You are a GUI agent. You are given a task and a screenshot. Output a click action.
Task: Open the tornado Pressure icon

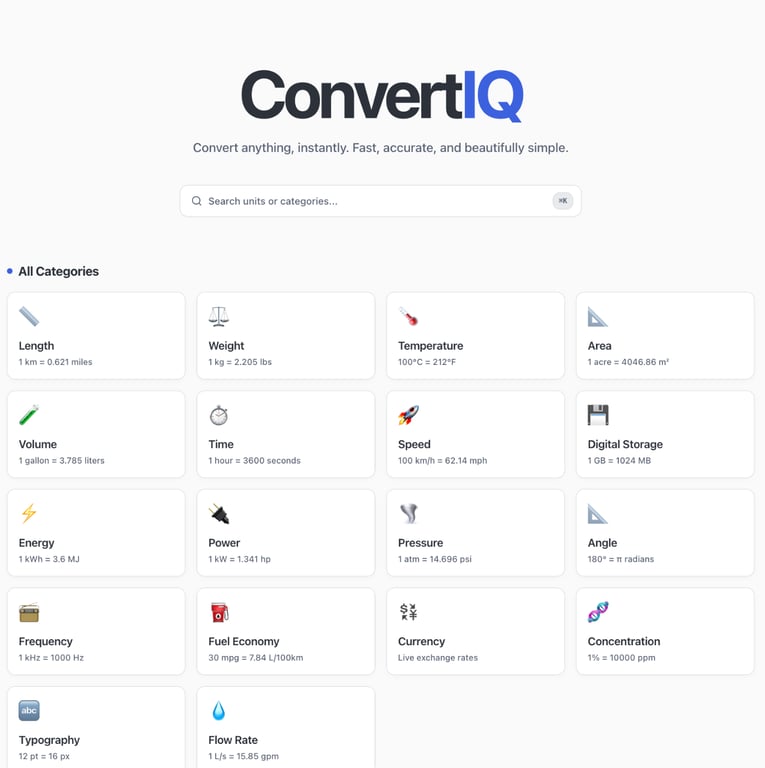point(408,513)
